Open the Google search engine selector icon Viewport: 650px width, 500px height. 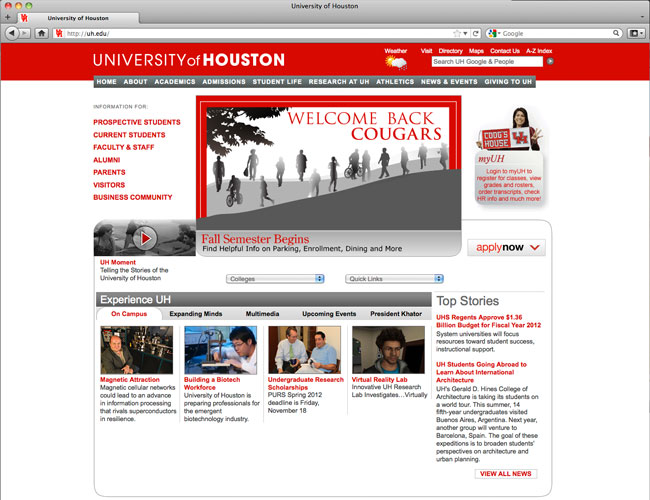pos(492,33)
